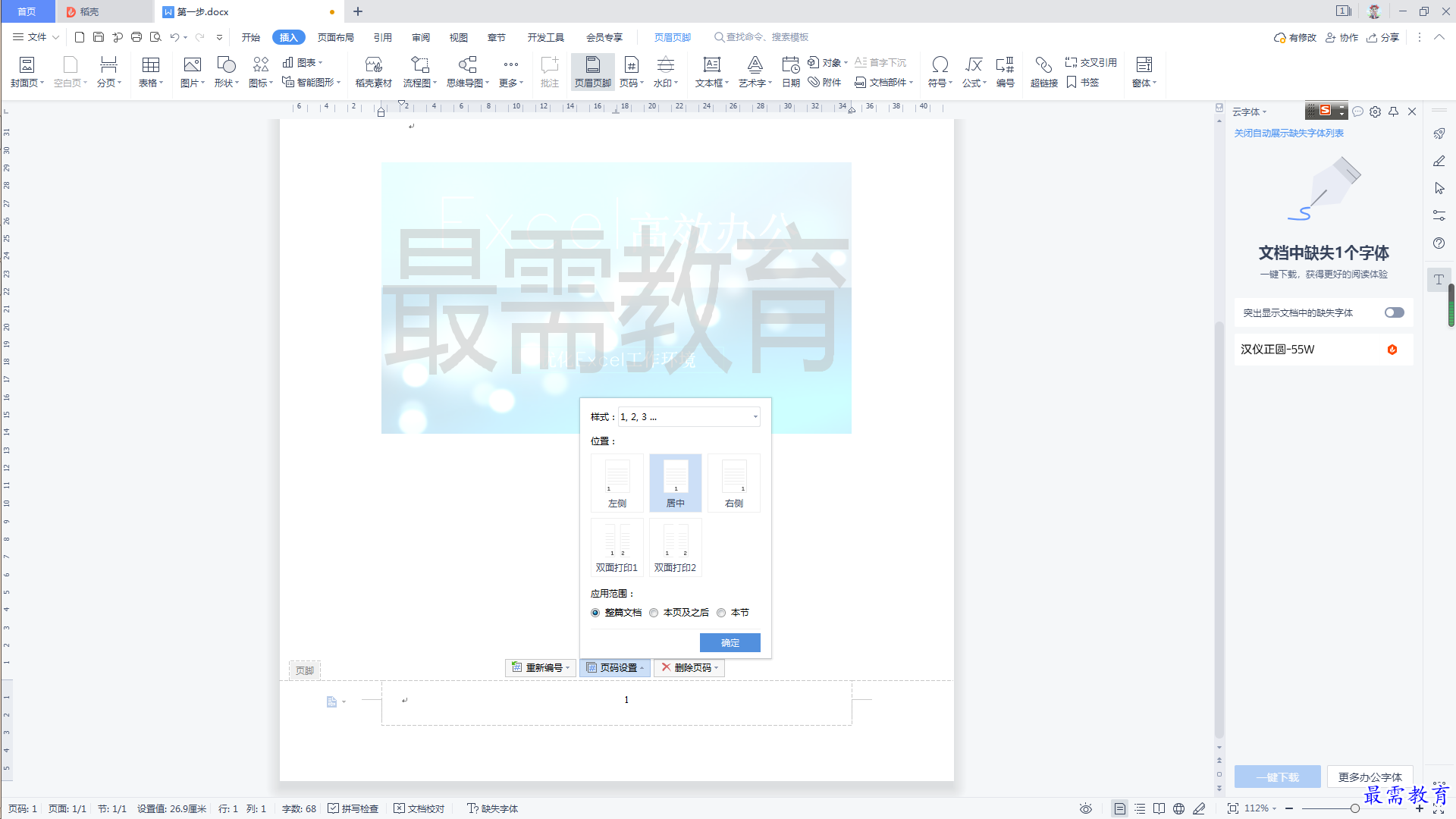Image resolution: width=1456 pixels, height=819 pixels.
Task: Switch to the 引用 ribbon tab
Action: pos(383,37)
